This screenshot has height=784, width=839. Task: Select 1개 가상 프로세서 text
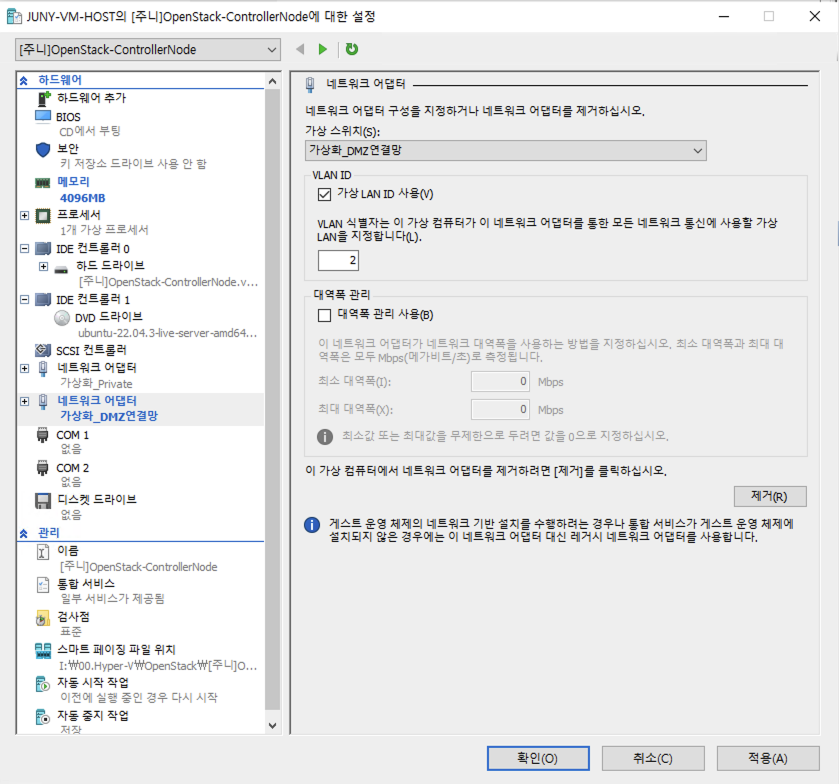click(x=104, y=230)
